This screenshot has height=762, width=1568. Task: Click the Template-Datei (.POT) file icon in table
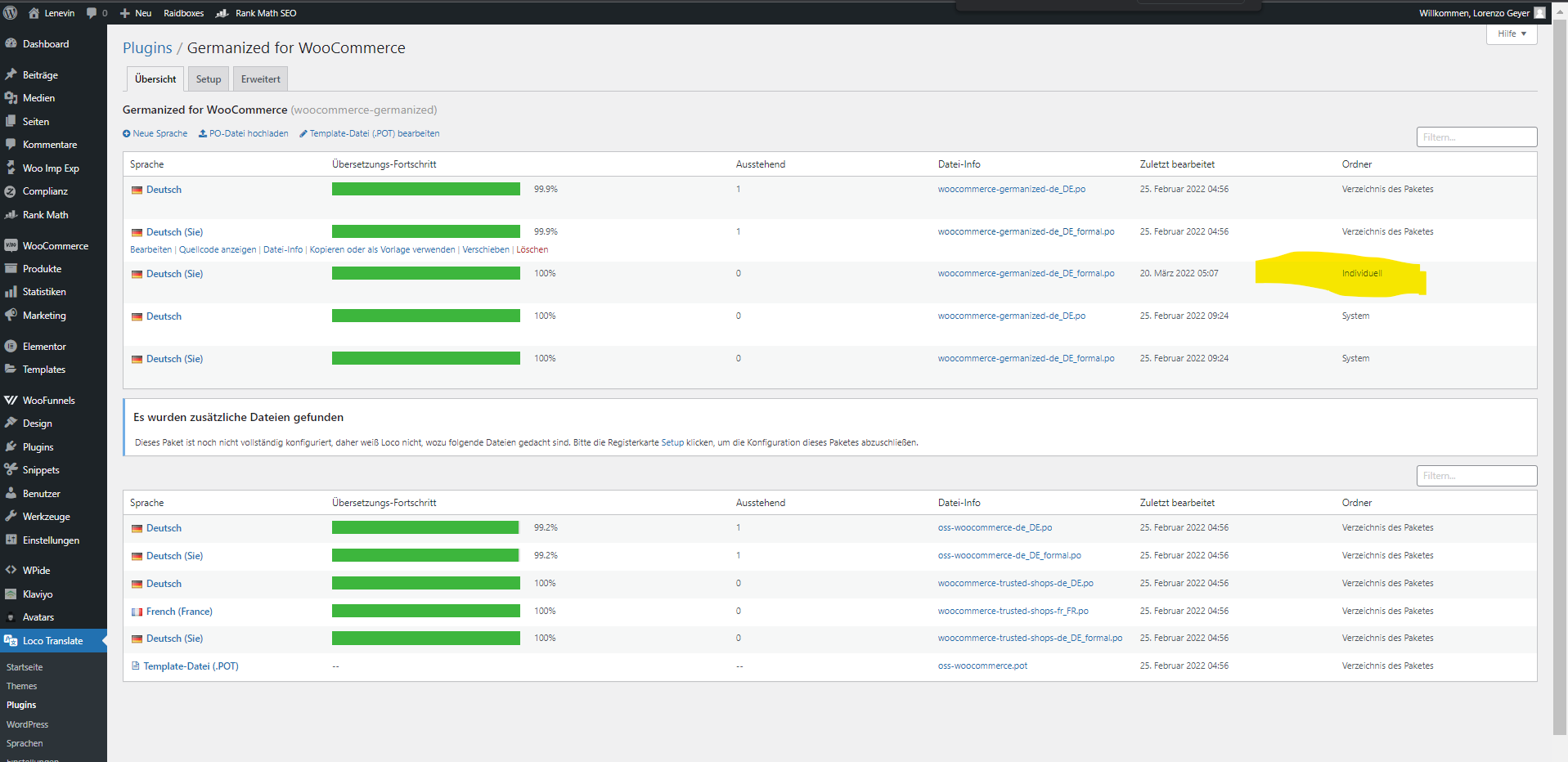click(136, 666)
